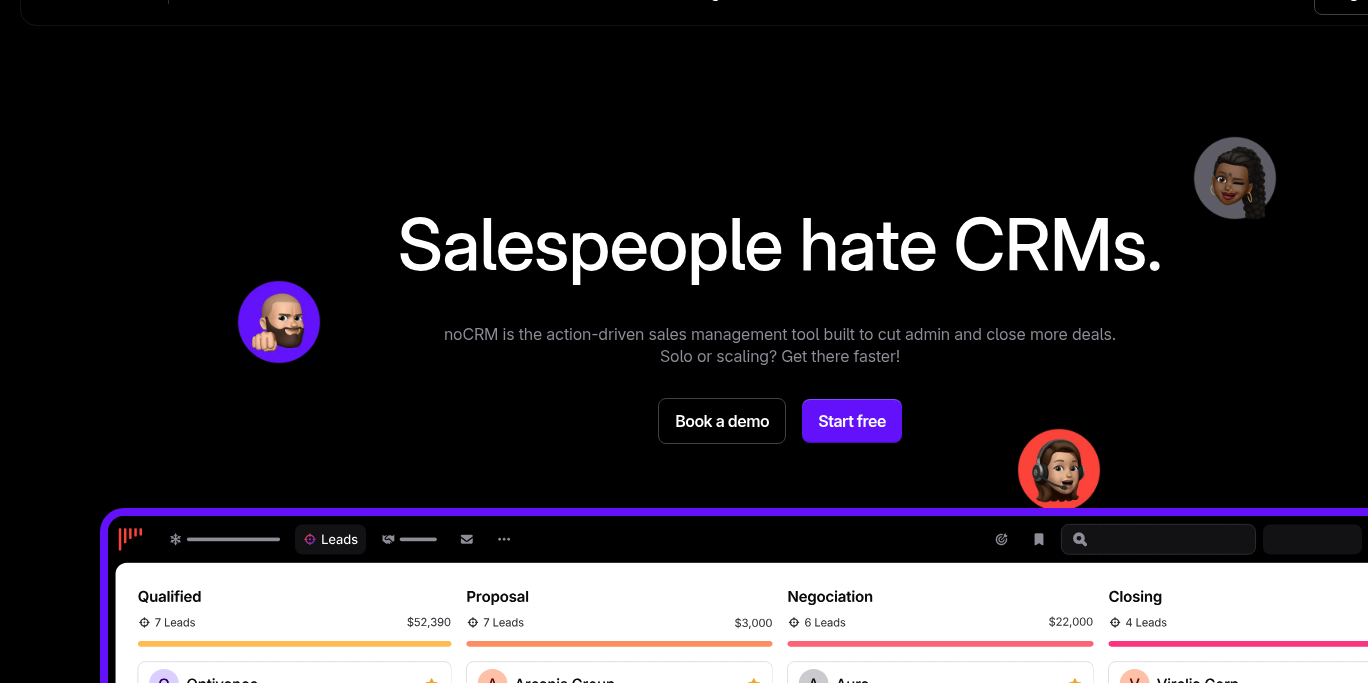Focus the search field in the app bar
Viewport: 1368px width, 683px height.
tap(1158, 539)
